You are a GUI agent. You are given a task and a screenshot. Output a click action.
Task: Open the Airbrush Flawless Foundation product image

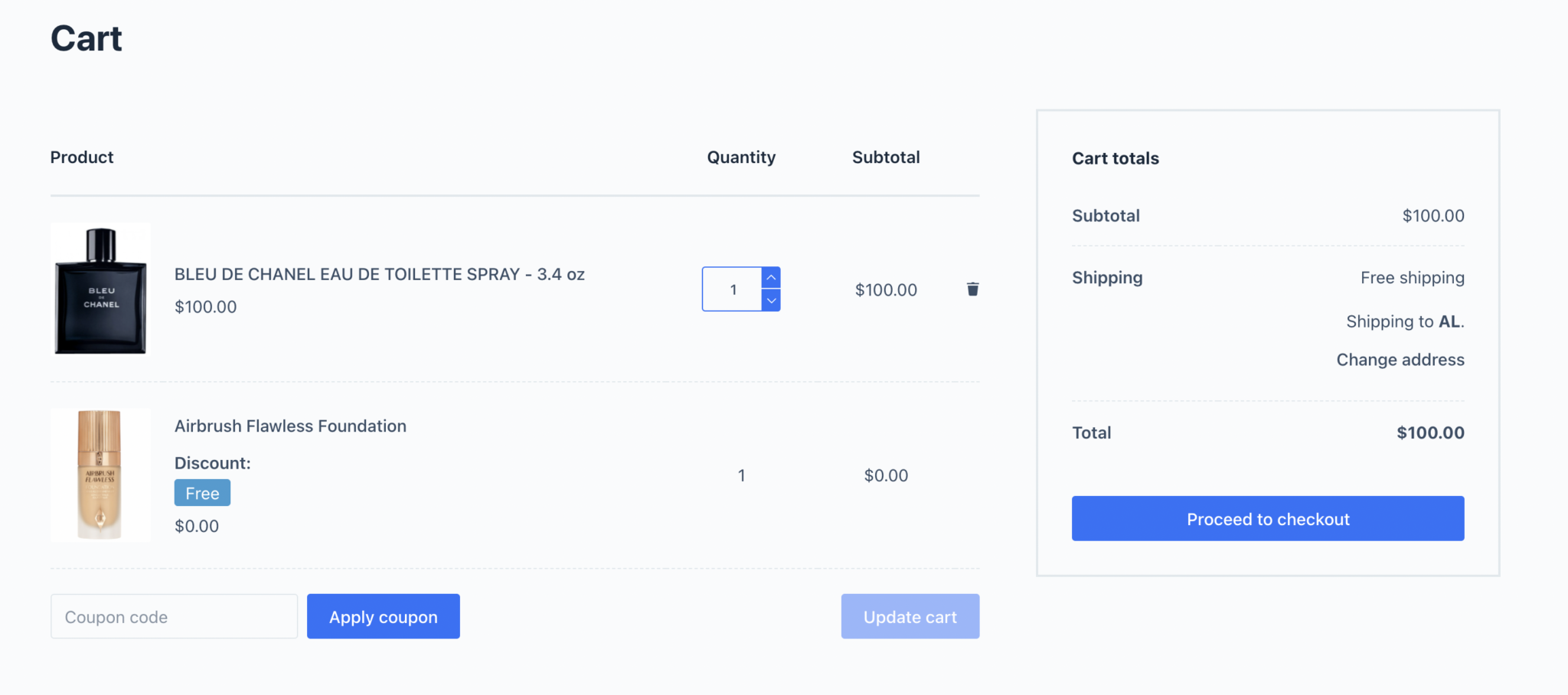pos(100,475)
